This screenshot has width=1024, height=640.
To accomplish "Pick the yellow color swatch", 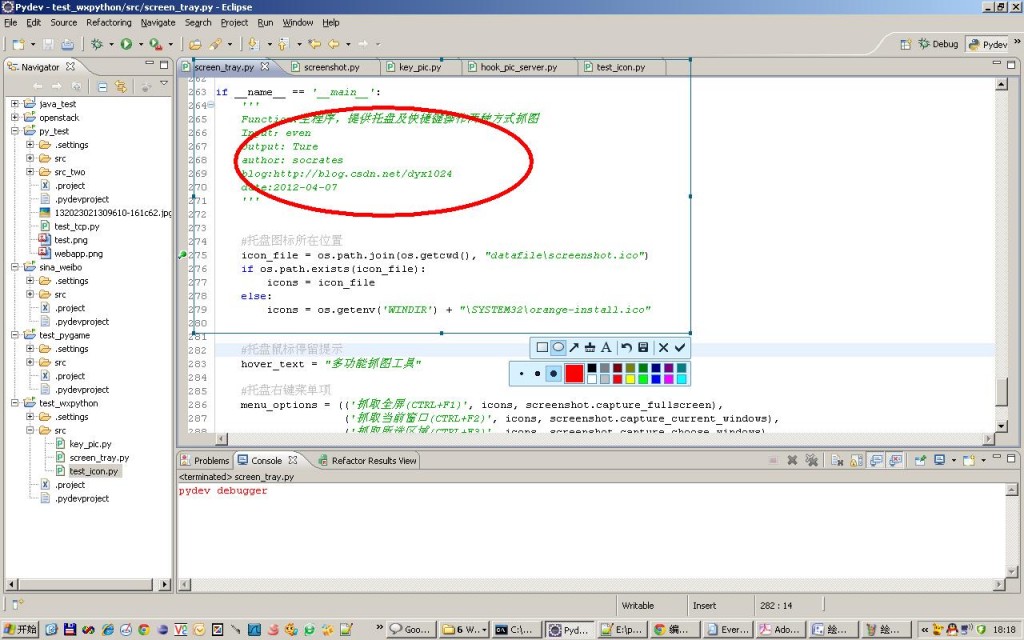I will [x=630, y=379].
